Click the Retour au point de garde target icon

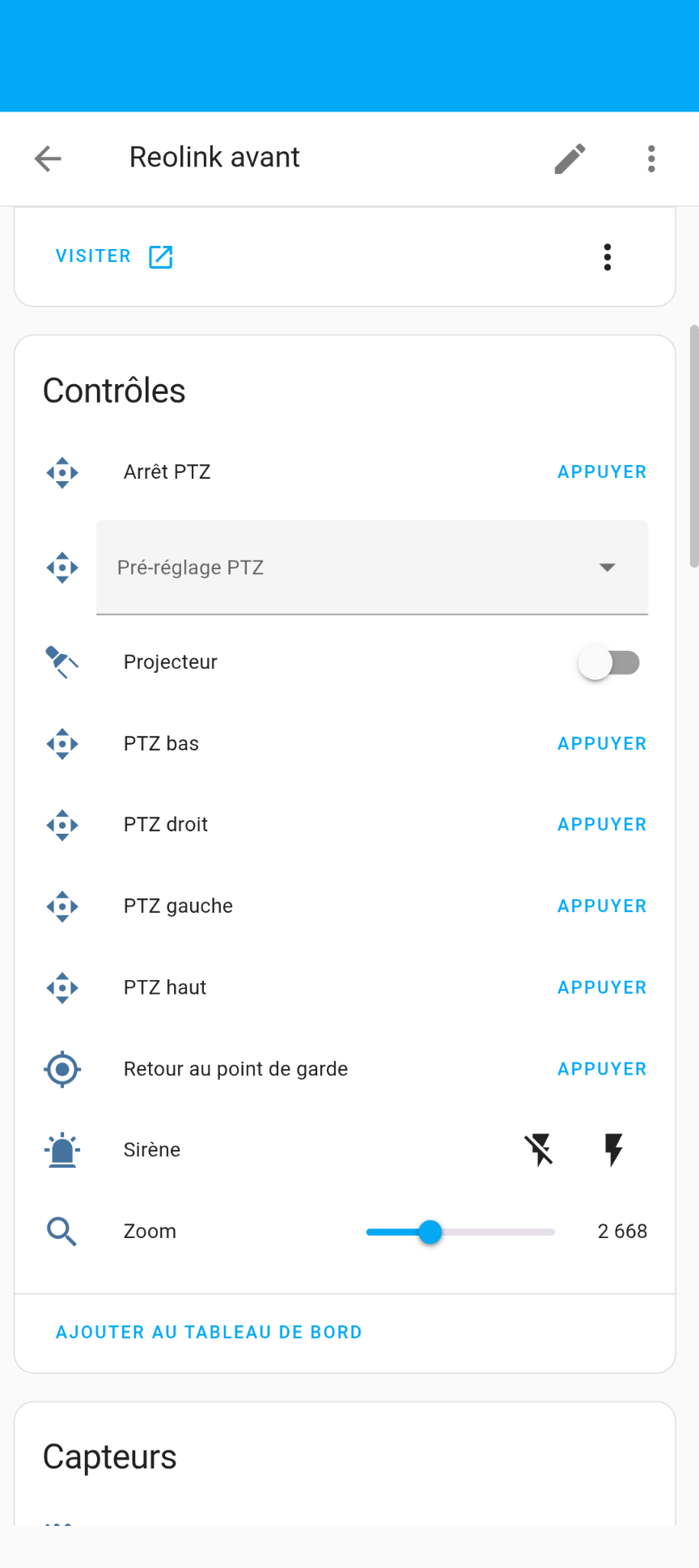(x=62, y=1069)
